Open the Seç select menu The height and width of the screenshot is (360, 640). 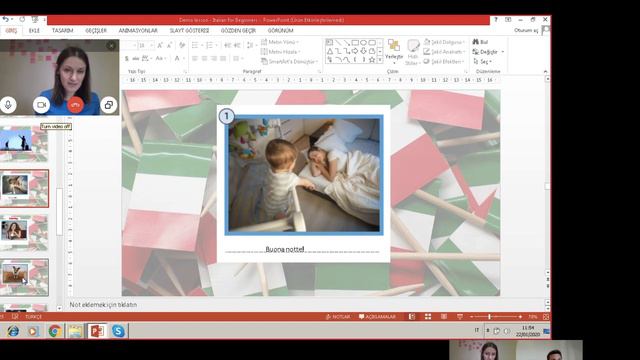point(482,62)
